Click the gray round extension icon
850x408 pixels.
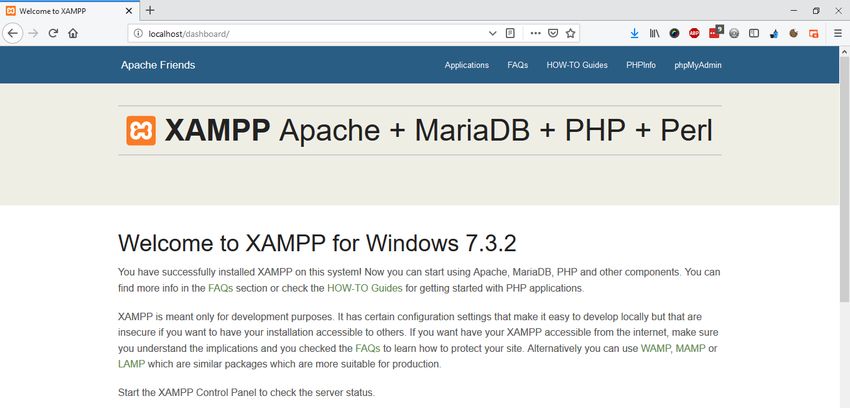(x=734, y=33)
